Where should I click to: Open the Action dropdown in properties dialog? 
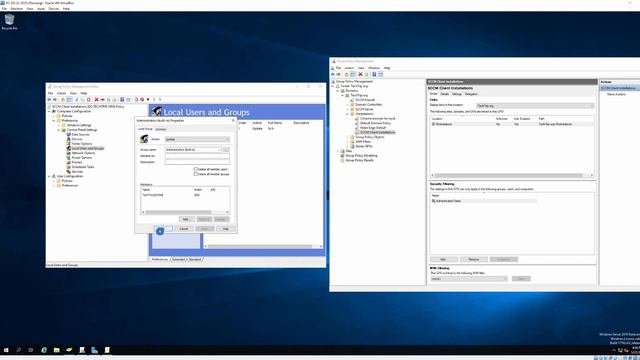tap(198, 139)
